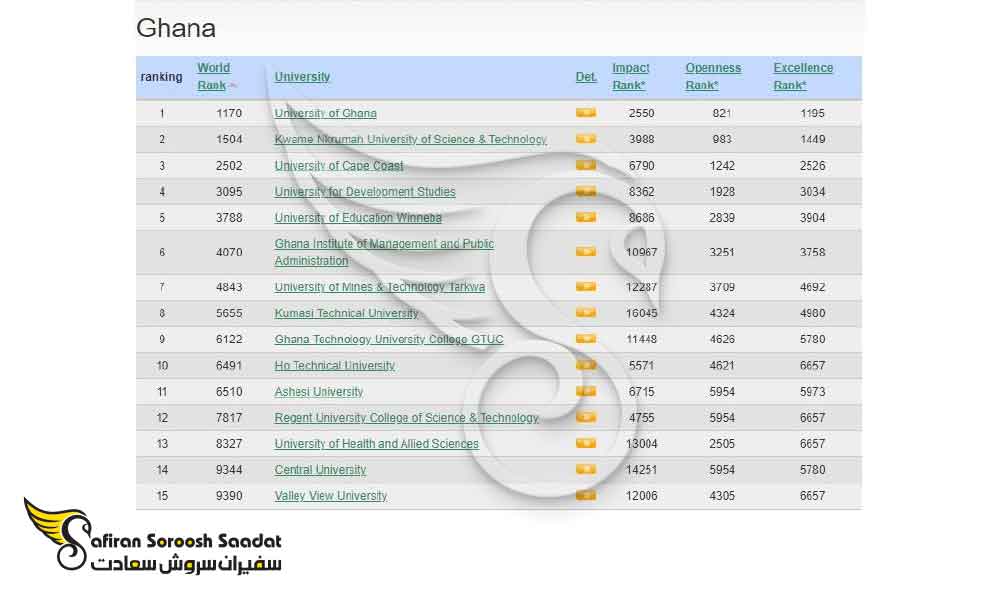Open Kwame Nkrumah University of Science & Technology link

coord(410,139)
